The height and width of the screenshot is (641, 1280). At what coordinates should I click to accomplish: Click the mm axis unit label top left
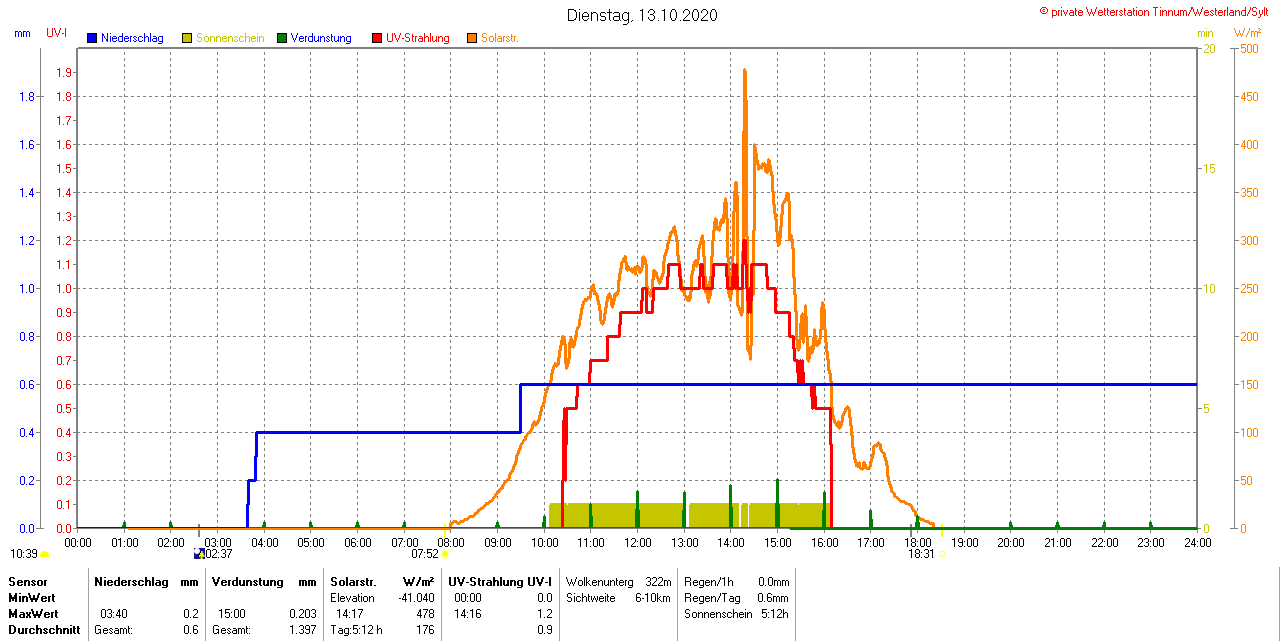[22, 33]
